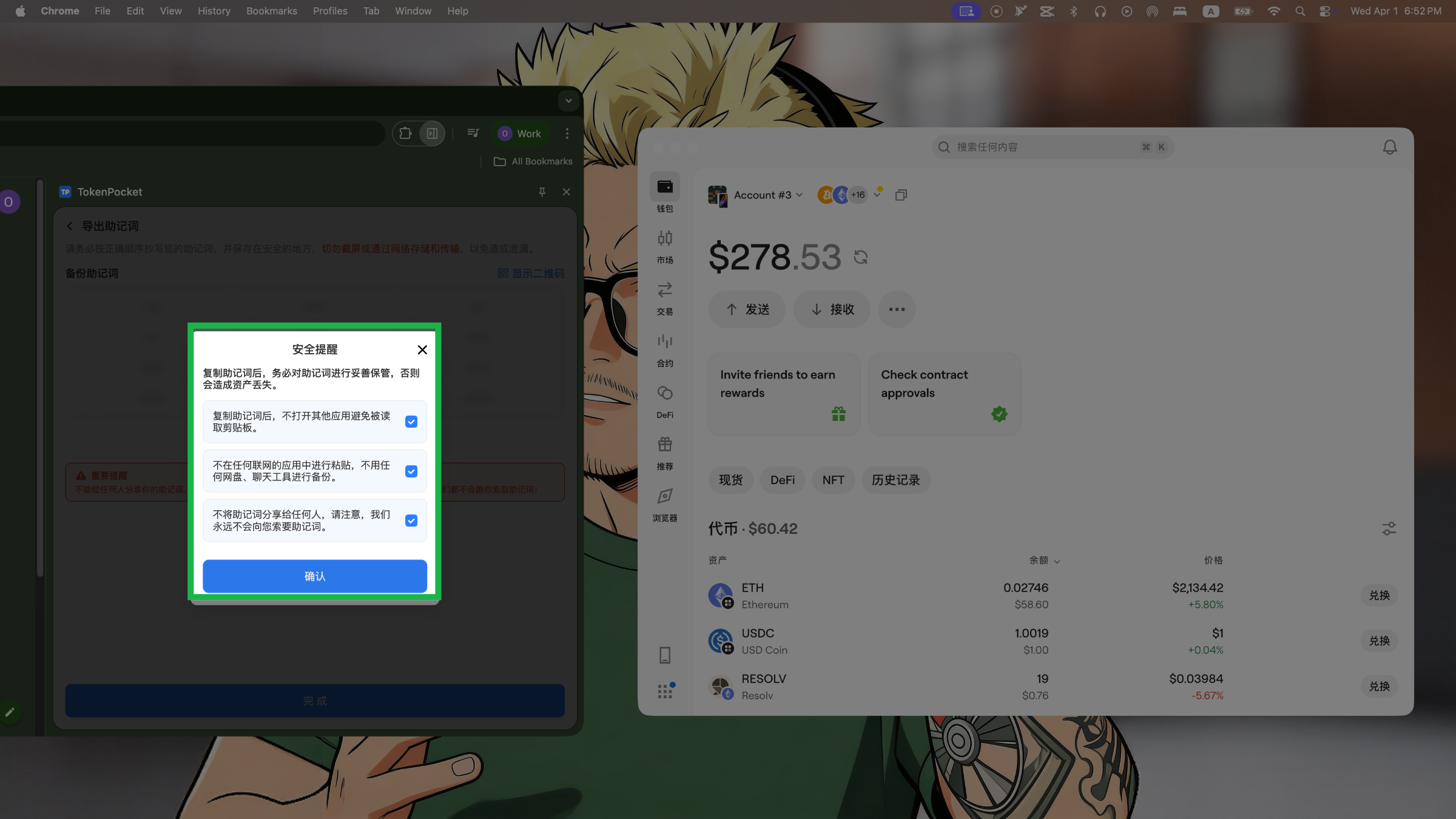Close the 安全提醒 dialog with X

[422, 349]
